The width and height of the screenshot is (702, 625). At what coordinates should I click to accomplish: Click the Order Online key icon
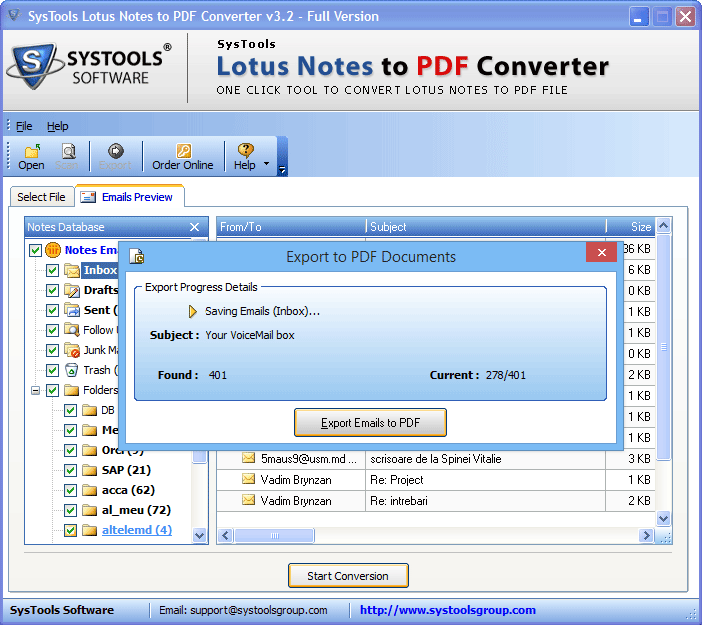point(183,151)
